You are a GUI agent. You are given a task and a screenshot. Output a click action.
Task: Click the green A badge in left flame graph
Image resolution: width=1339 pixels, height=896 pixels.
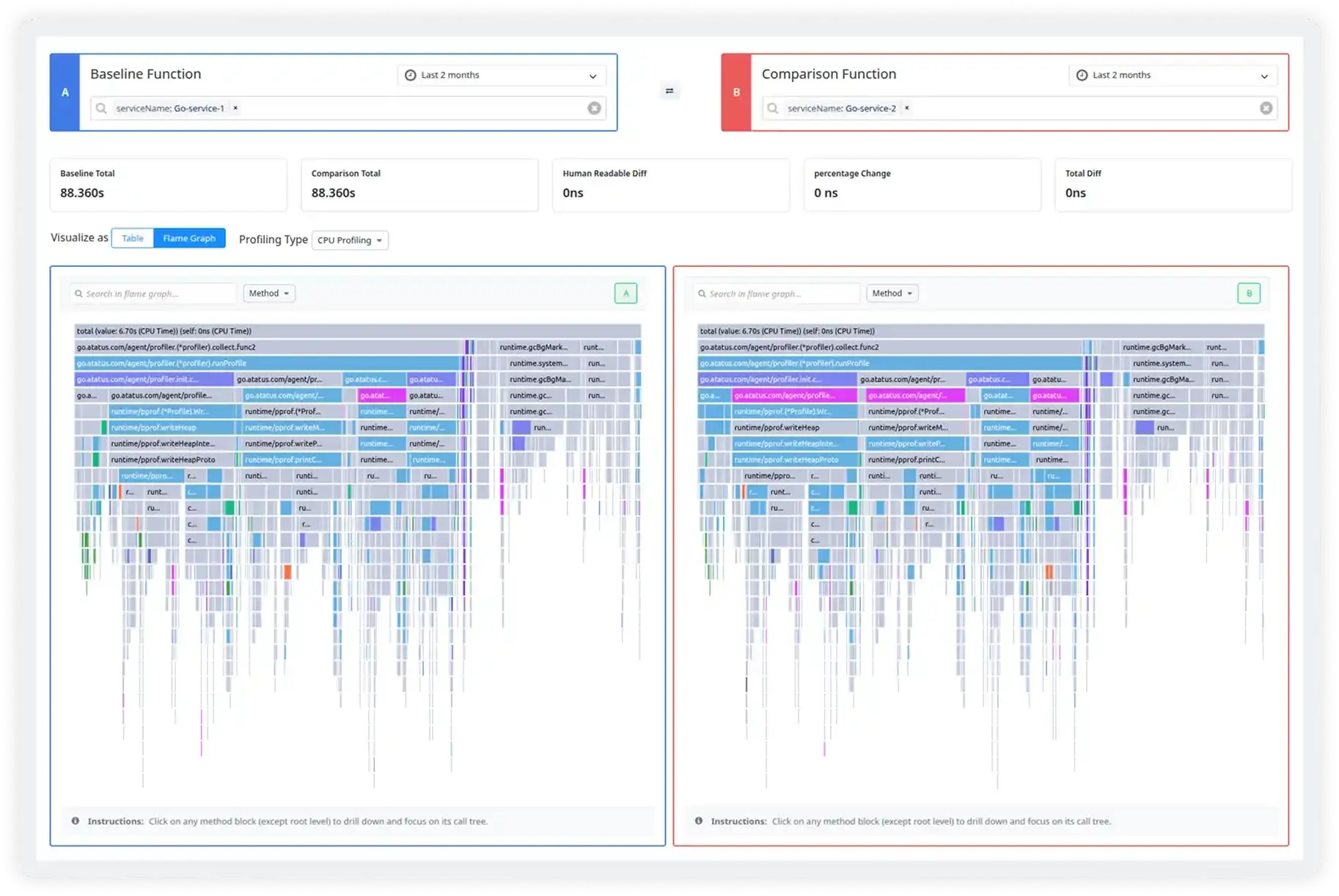[626, 293]
